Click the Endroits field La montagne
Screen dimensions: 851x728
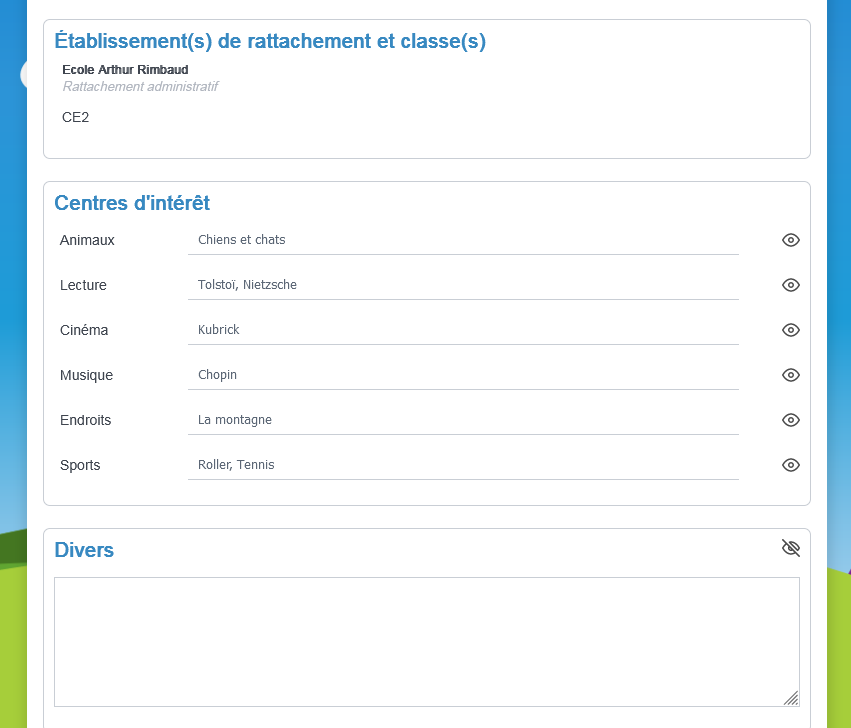[463, 420]
